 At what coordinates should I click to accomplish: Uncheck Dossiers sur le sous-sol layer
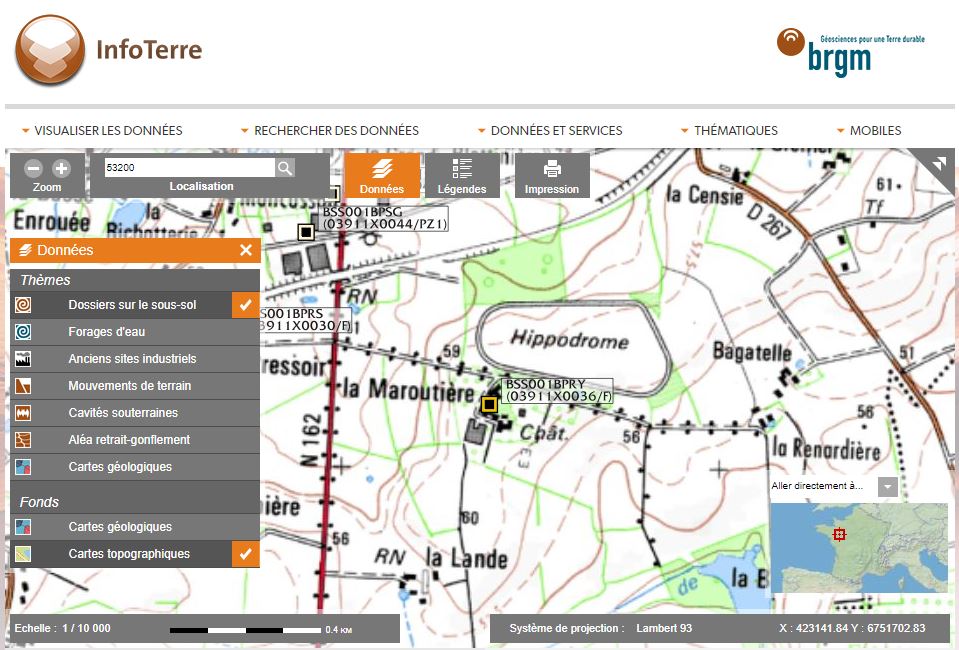pyautogui.click(x=246, y=305)
